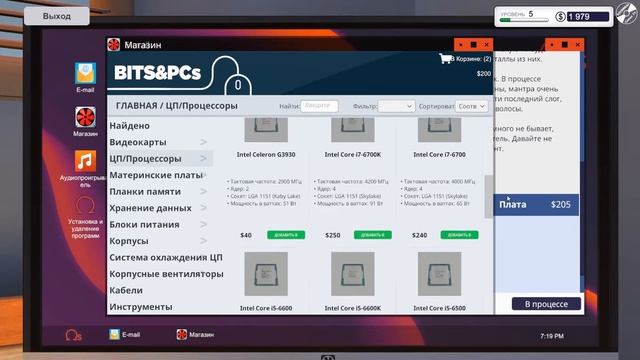Click the $240 price label

[420, 235]
